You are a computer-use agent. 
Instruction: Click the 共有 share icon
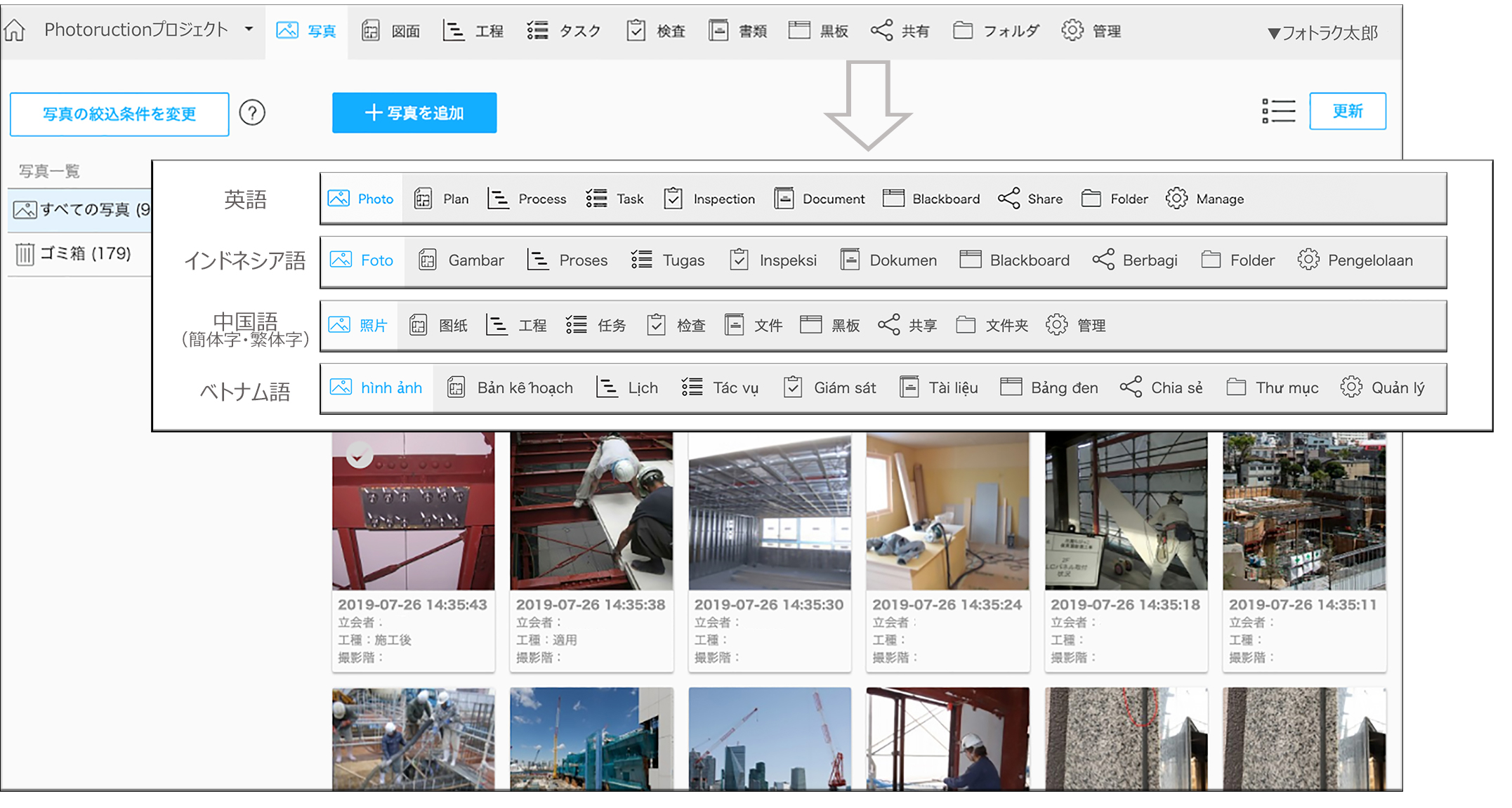point(881,30)
